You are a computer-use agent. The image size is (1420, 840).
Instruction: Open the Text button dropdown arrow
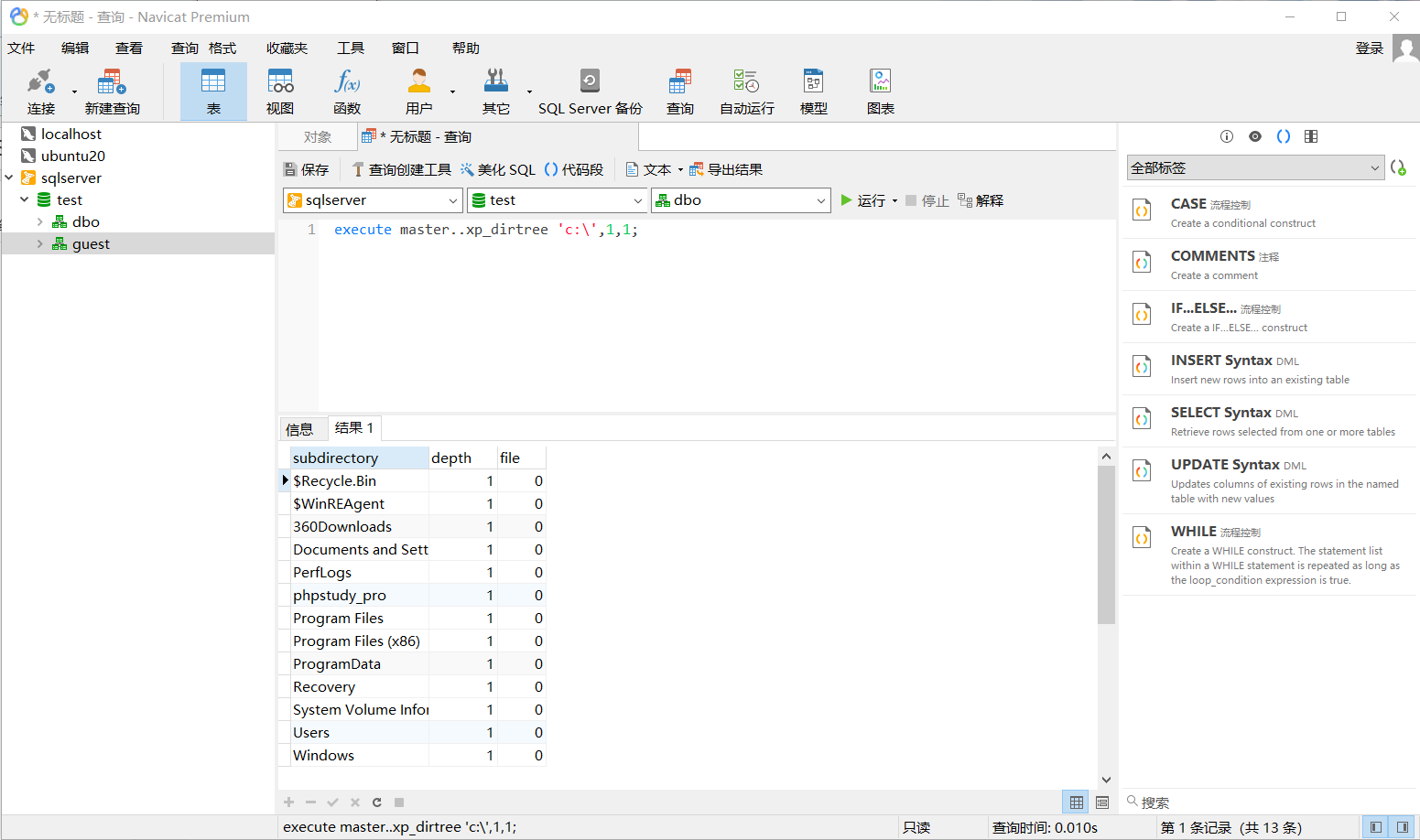(680, 170)
